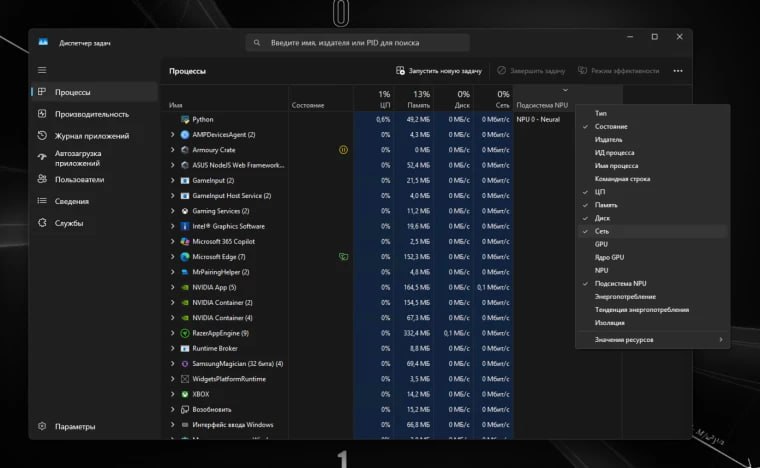This screenshot has height=468, width=760.
Task: Click the WidgetsPlatformRuntime process icon
Action: 185,379
